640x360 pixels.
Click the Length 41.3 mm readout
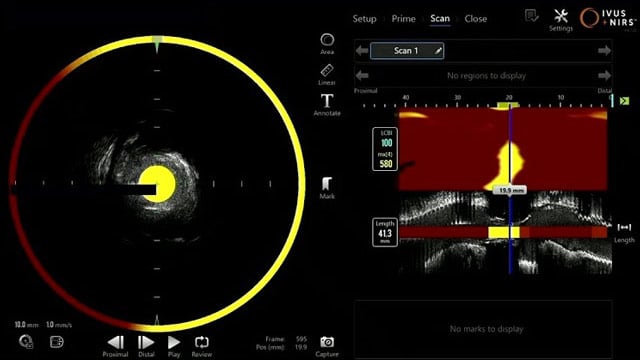(385, 232)
